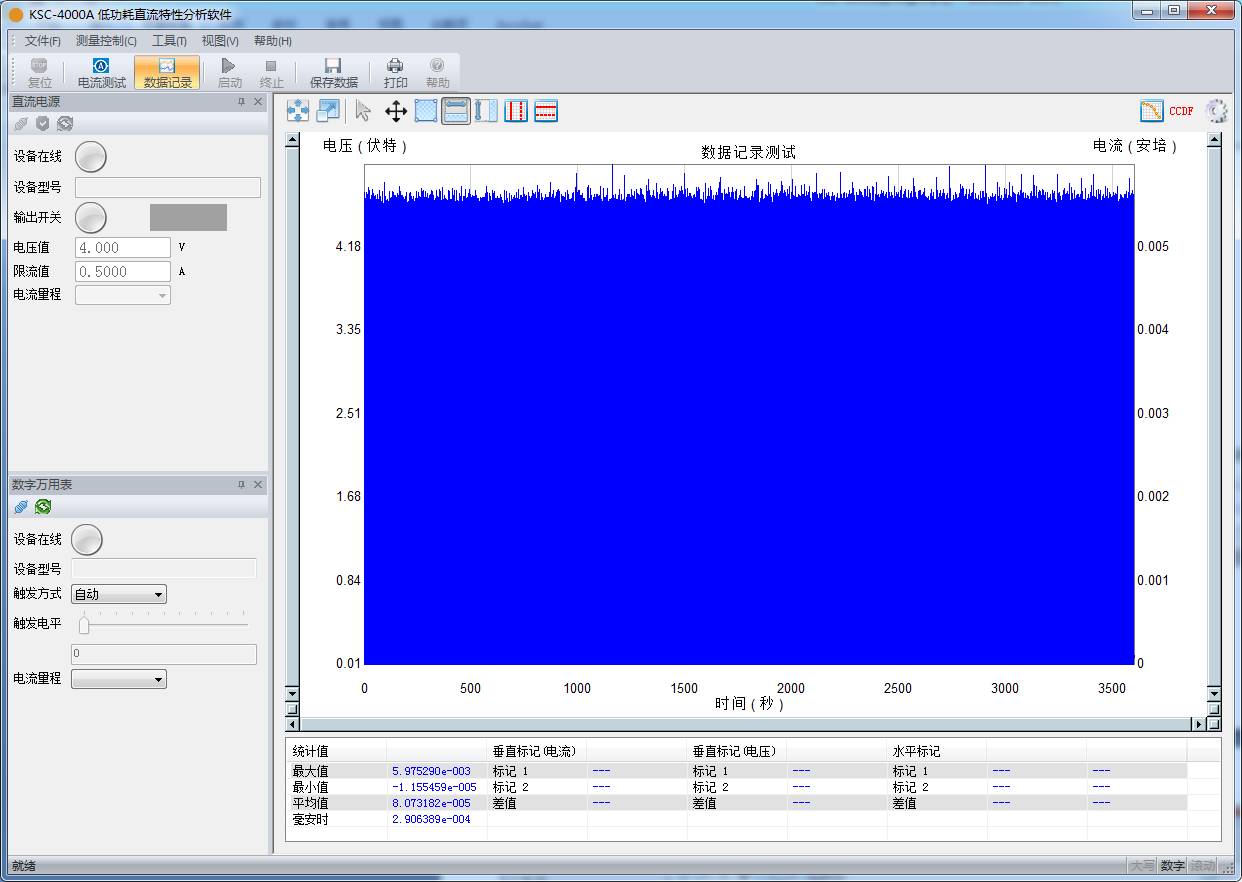This screenshot has height=882, width=1242.
Task: Click the connect icon in 直流电源 panel
Action: [x=21, y=124]
